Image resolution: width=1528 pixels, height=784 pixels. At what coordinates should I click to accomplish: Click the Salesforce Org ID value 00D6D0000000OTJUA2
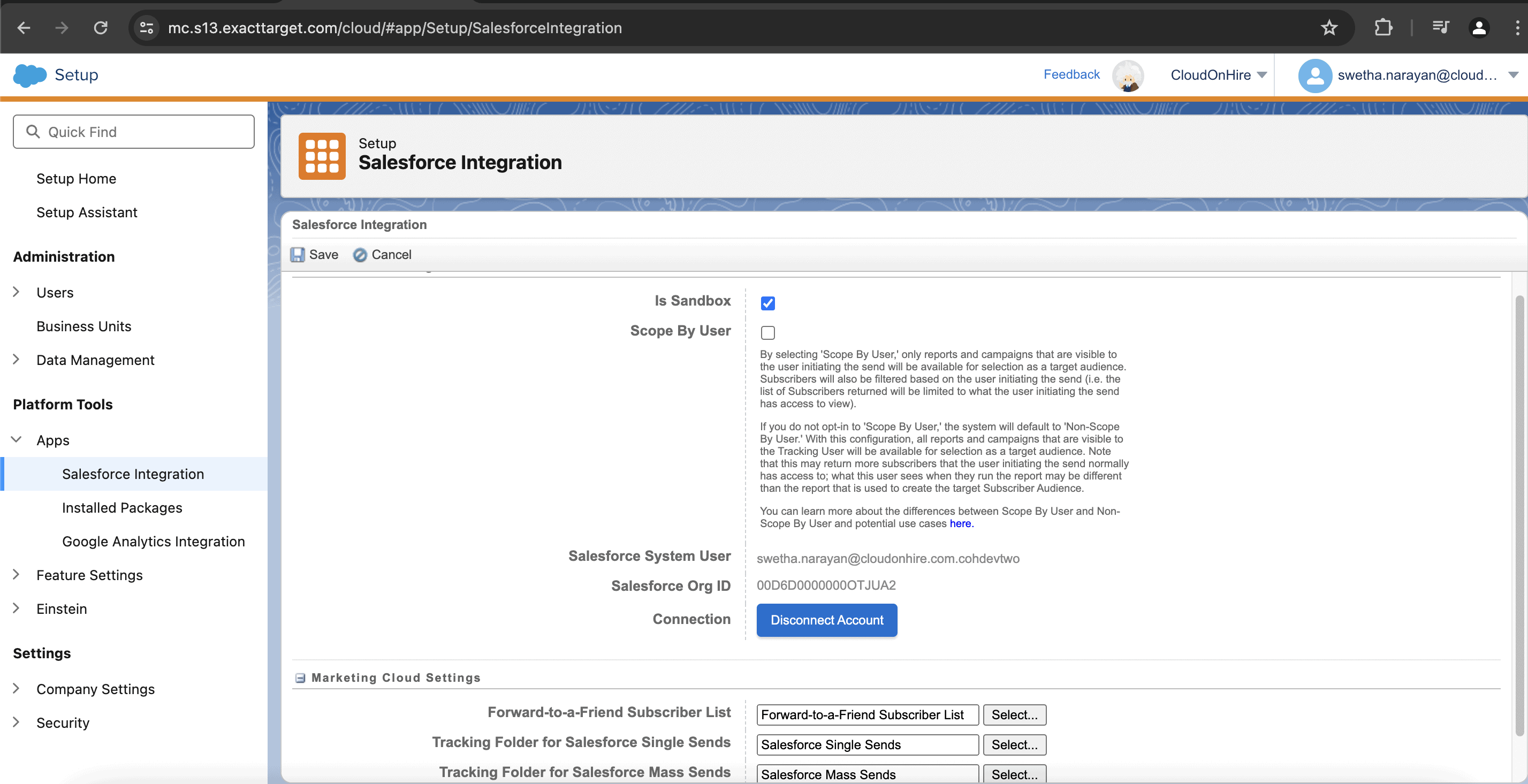tap(826, 585)
